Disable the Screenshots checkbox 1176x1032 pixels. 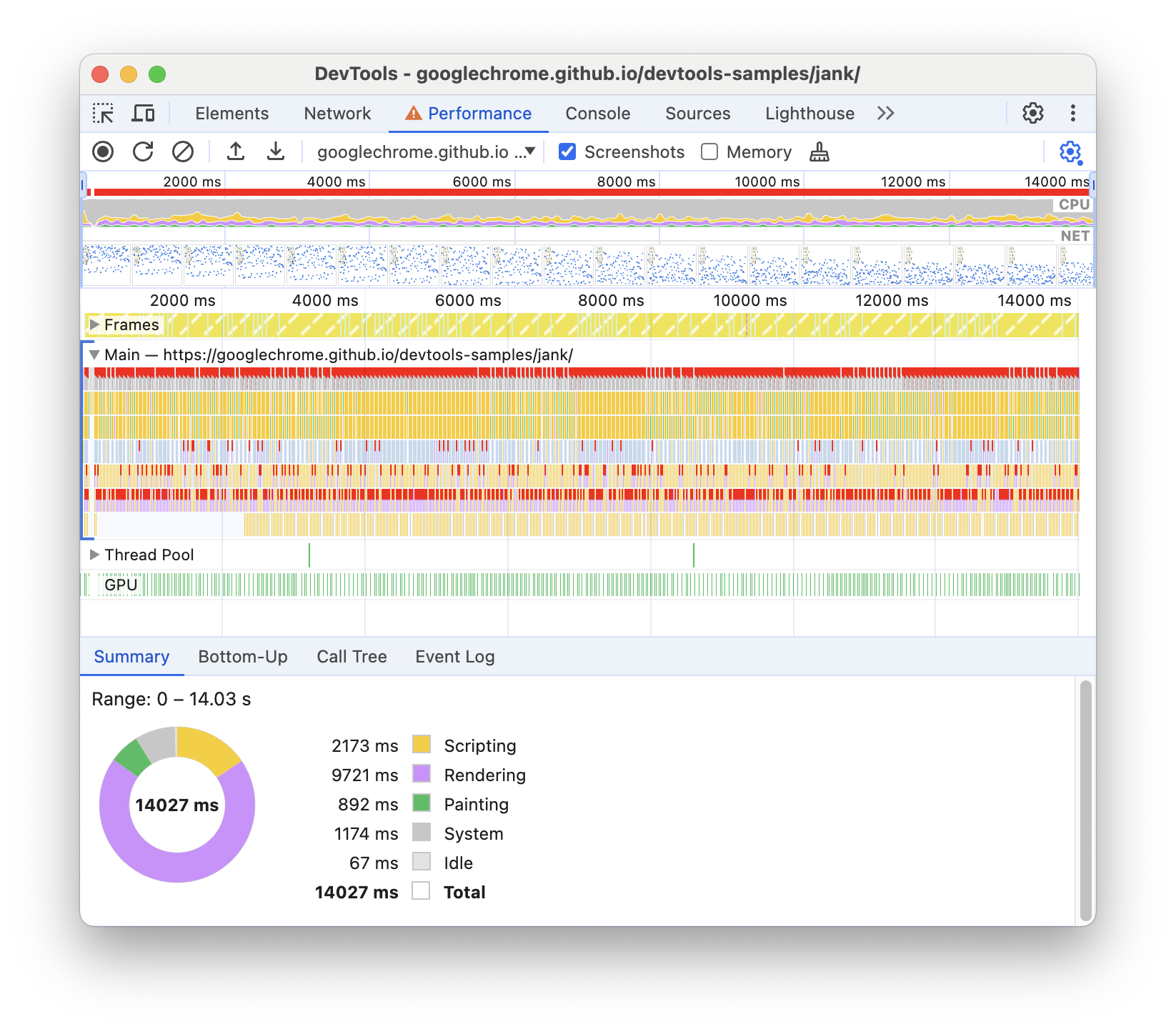[567, 152]
